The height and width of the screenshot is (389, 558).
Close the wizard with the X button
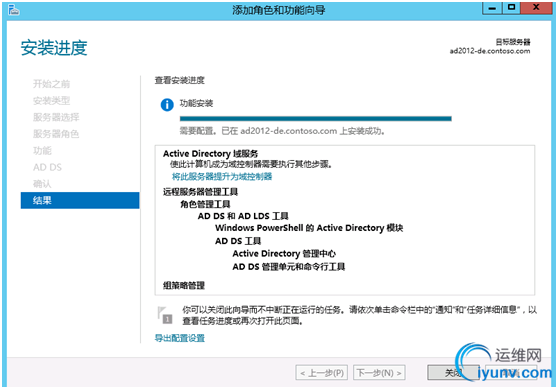tap(536, 7)
